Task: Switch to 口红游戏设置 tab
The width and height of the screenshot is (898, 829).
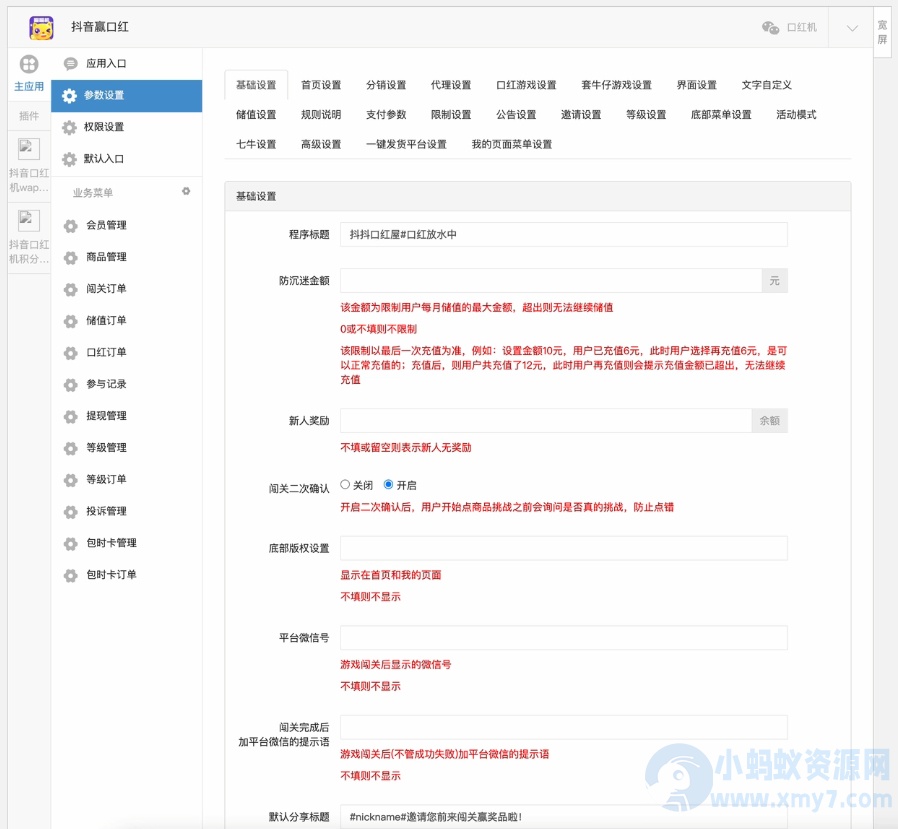Action: point(526,85)
